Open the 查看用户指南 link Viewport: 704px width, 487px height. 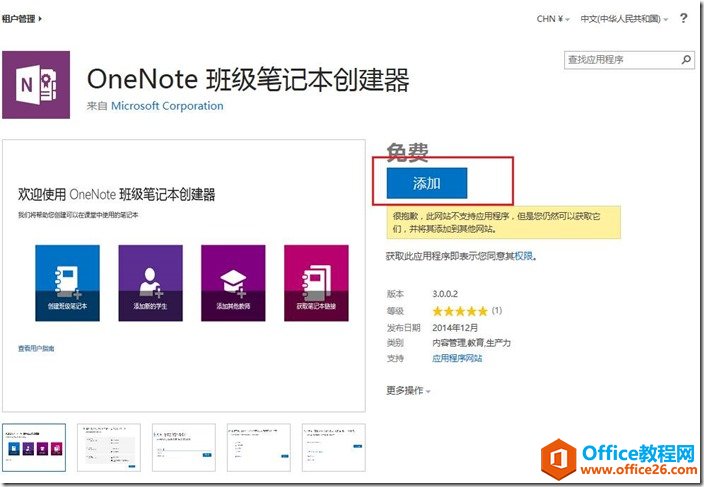[36, 348]
